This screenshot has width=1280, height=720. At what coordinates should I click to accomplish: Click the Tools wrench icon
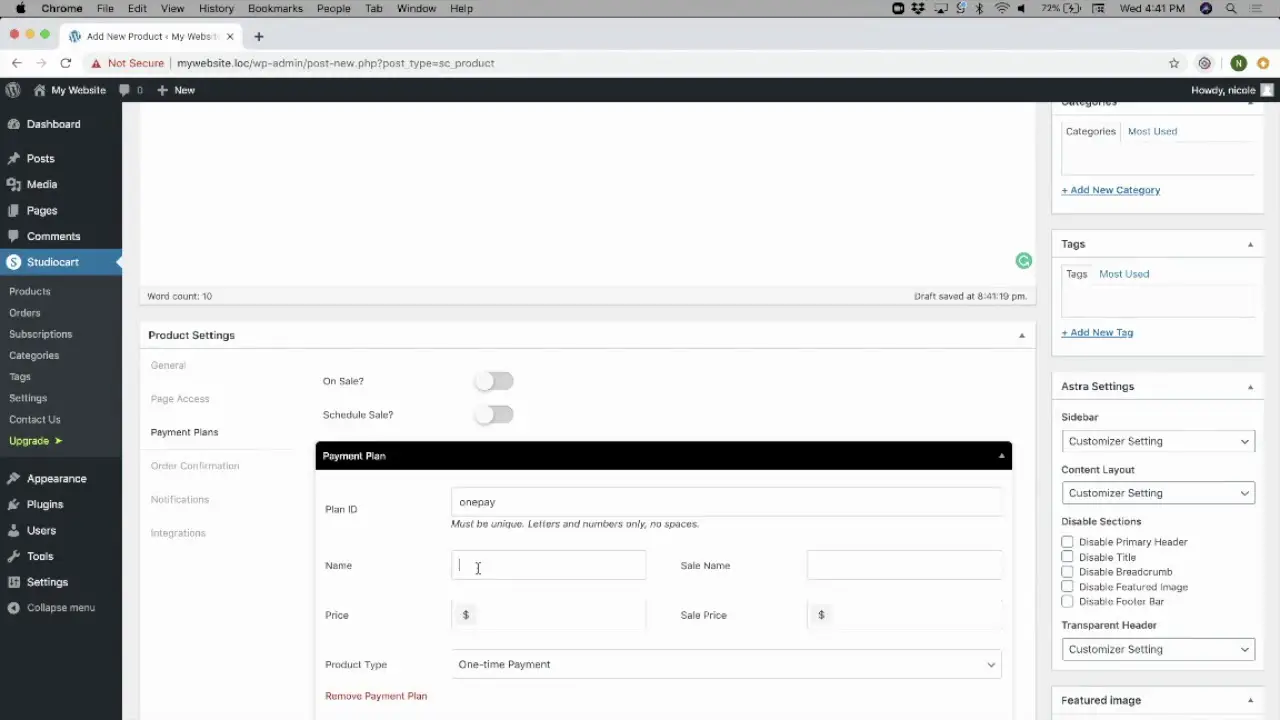click(x=13, y=557)
